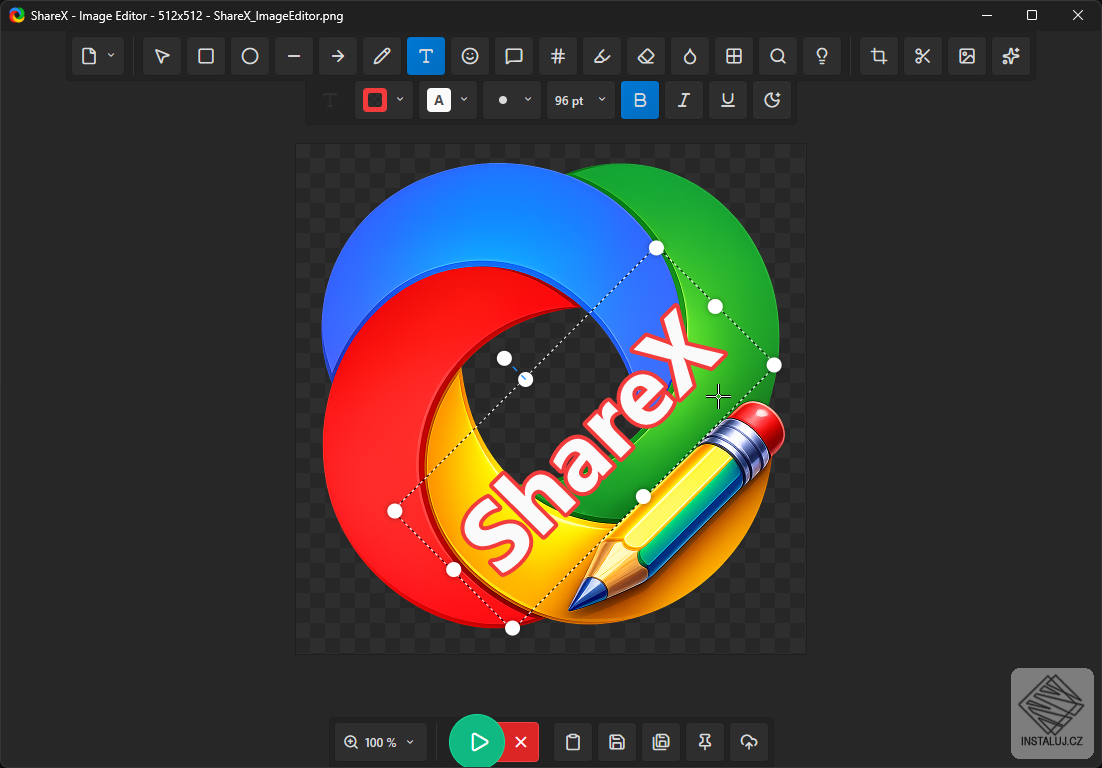
Task: Click the save image icon
Action: (x=617, y=742)
